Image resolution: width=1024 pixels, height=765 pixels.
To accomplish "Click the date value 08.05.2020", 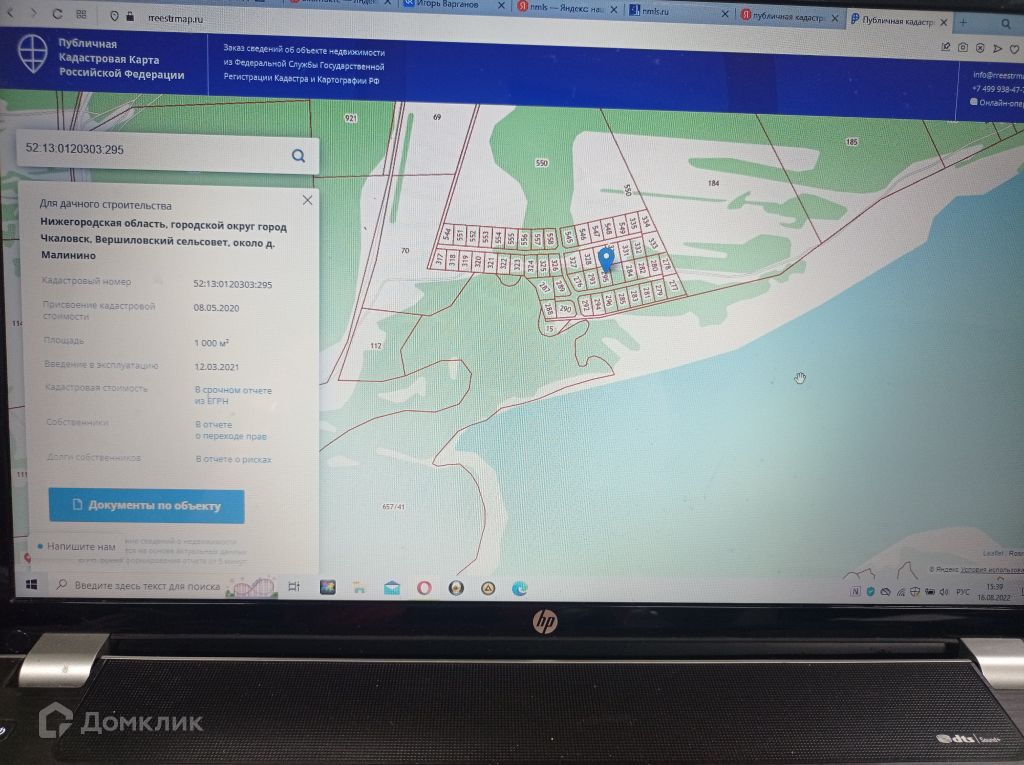I will (216, 308).
